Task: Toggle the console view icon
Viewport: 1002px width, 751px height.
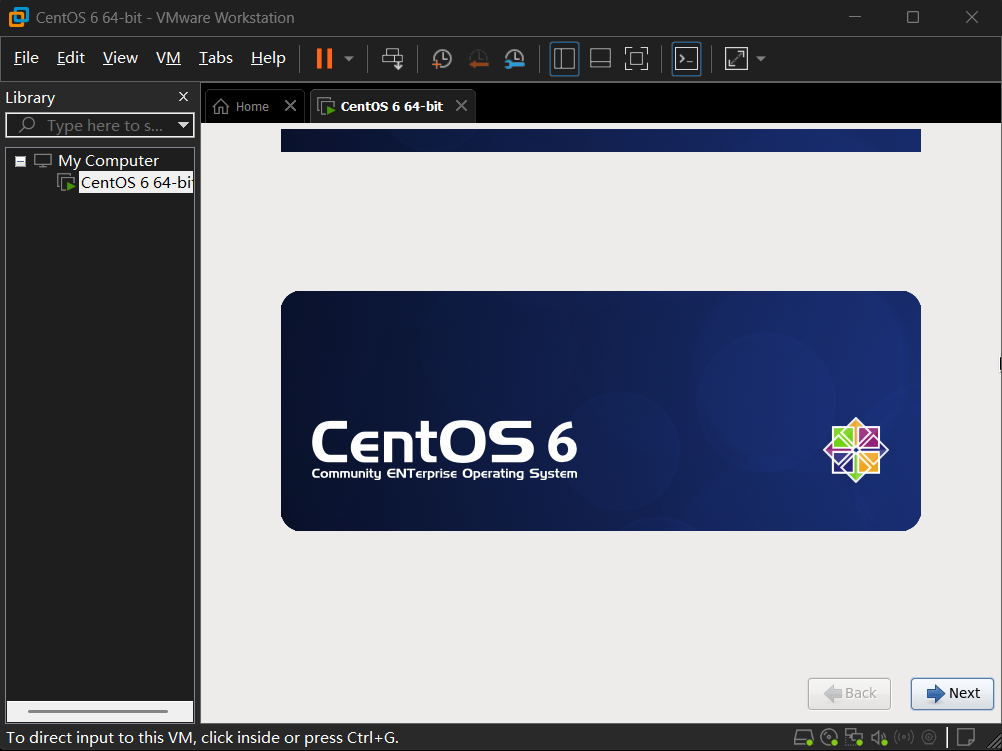Action: pos(686,59)
